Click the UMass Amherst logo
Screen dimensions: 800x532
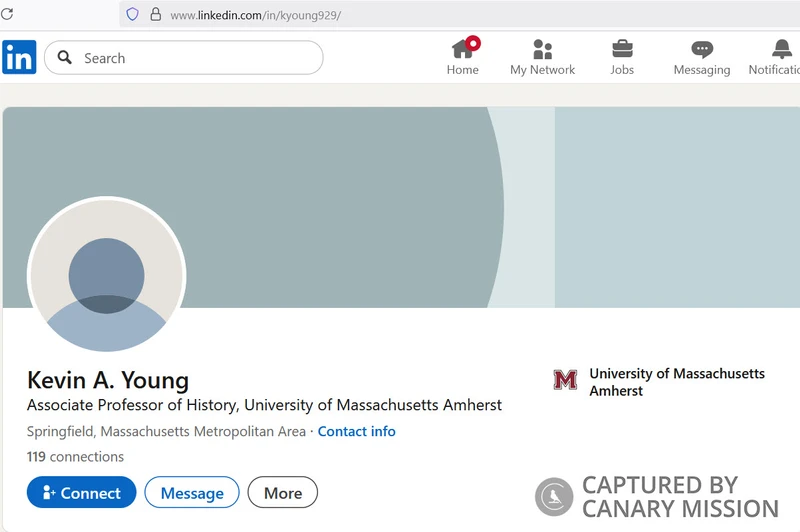[565, 380]
